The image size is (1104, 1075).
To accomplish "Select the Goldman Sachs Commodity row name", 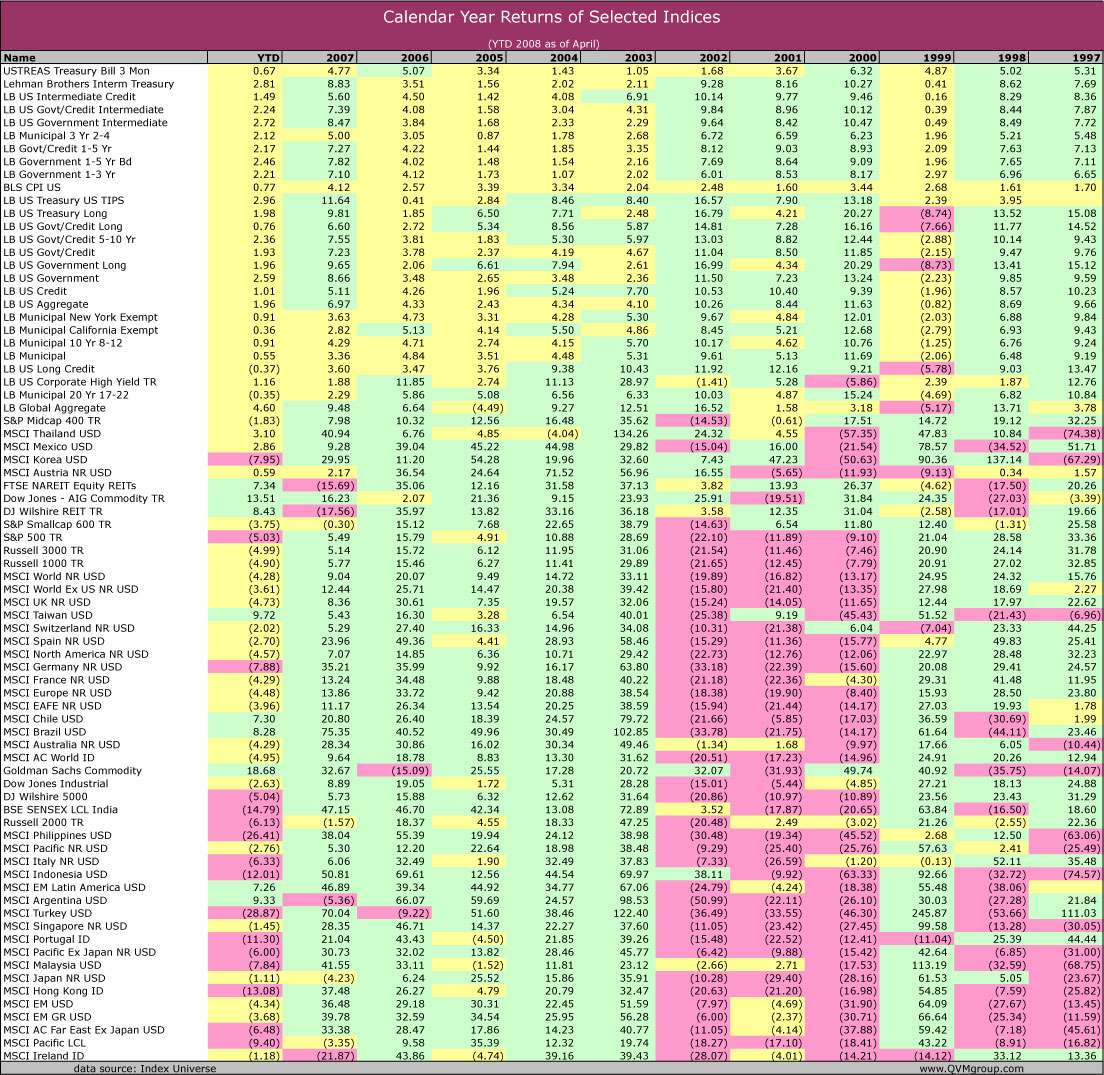I will [x=73, y=771].
